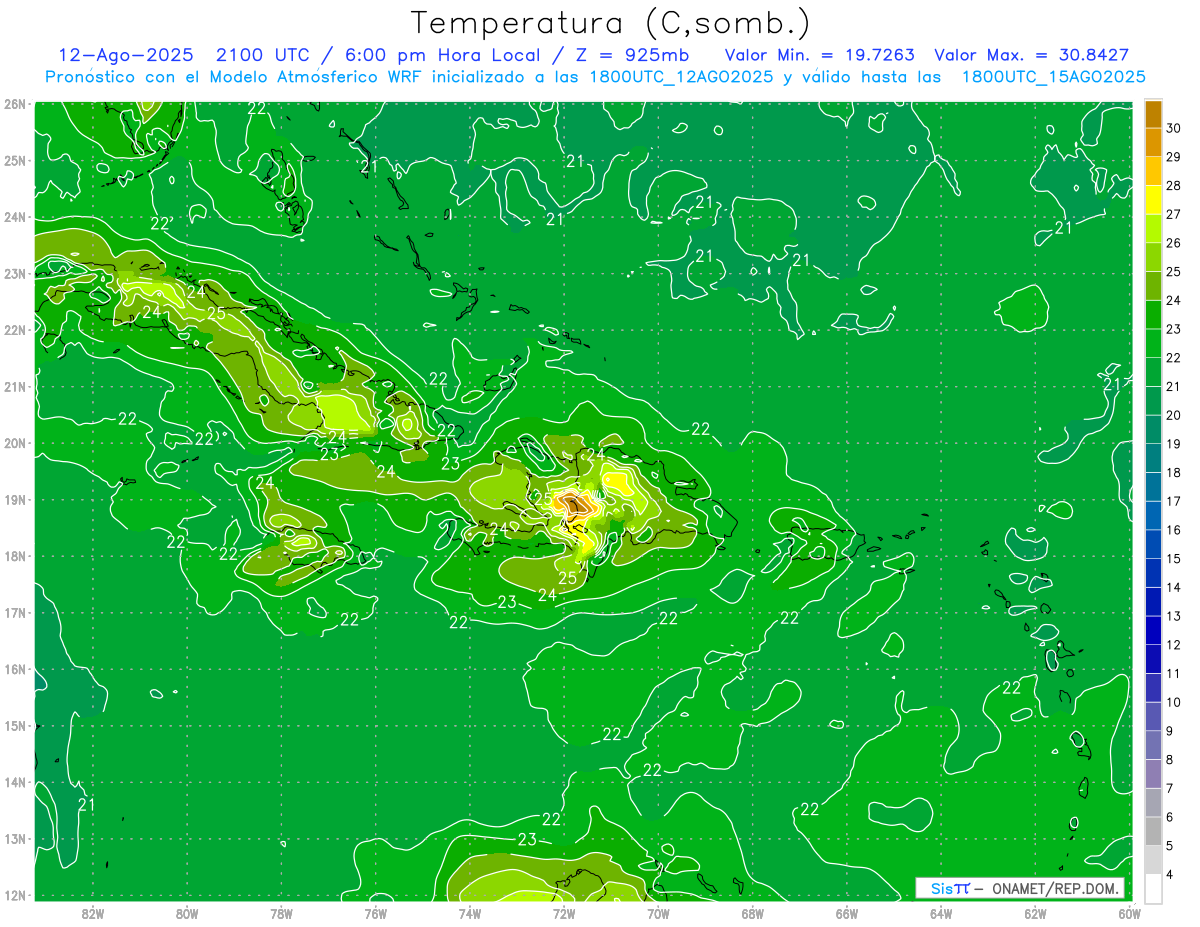This screenshot has width=1200, height=927.
Task: Click the title 'Temperatura (C,somb.)'
Action: tap(610, 23)
